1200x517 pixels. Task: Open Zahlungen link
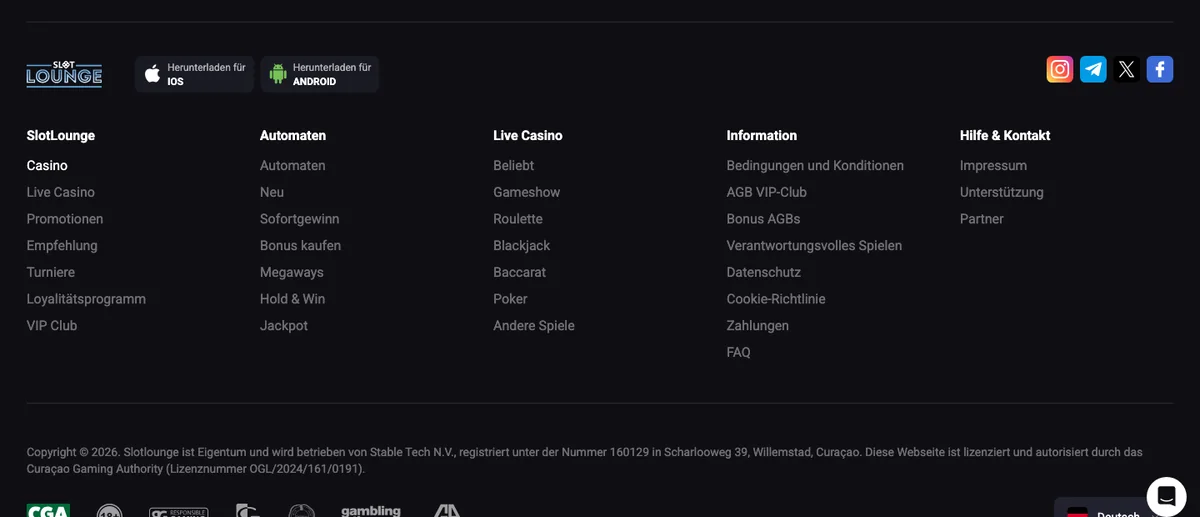[x=758, y=325]
